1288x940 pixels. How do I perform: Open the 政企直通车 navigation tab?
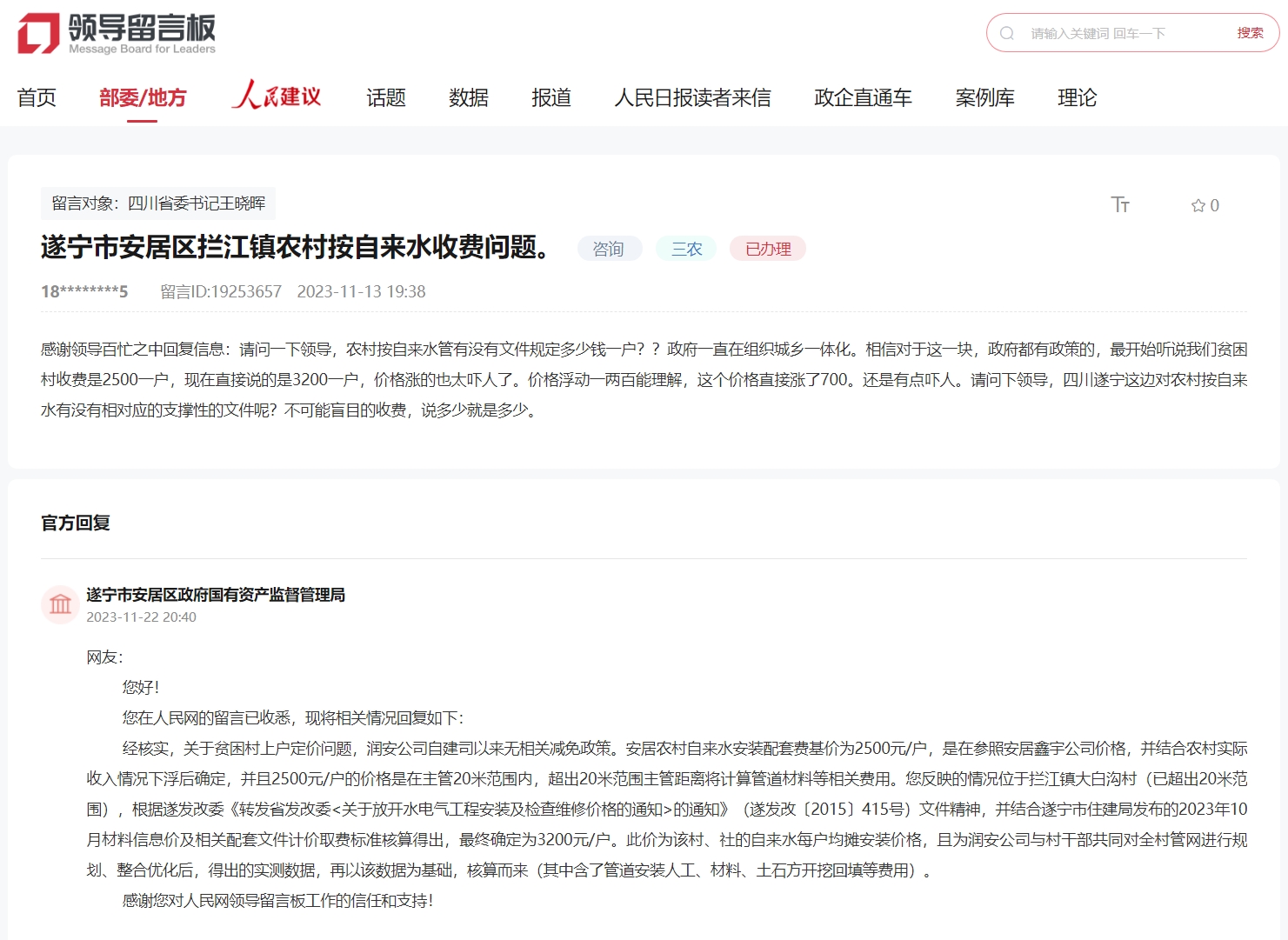863,97
